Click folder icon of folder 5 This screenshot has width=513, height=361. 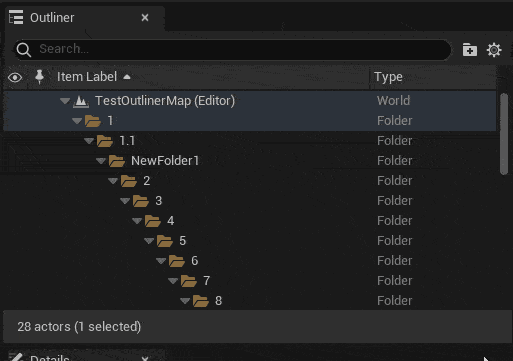point(165,241)
